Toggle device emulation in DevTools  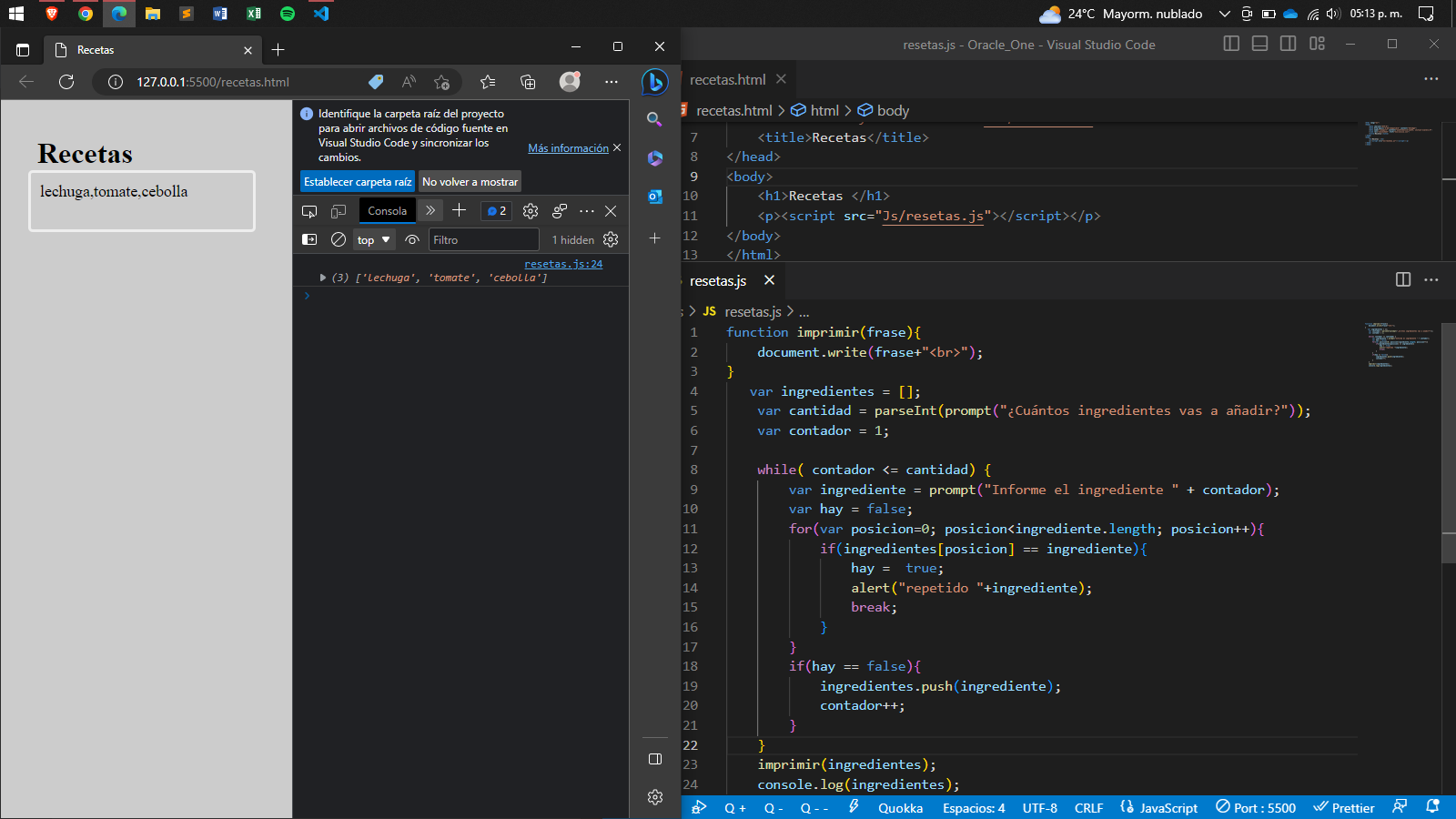click(x=339, y=211)
